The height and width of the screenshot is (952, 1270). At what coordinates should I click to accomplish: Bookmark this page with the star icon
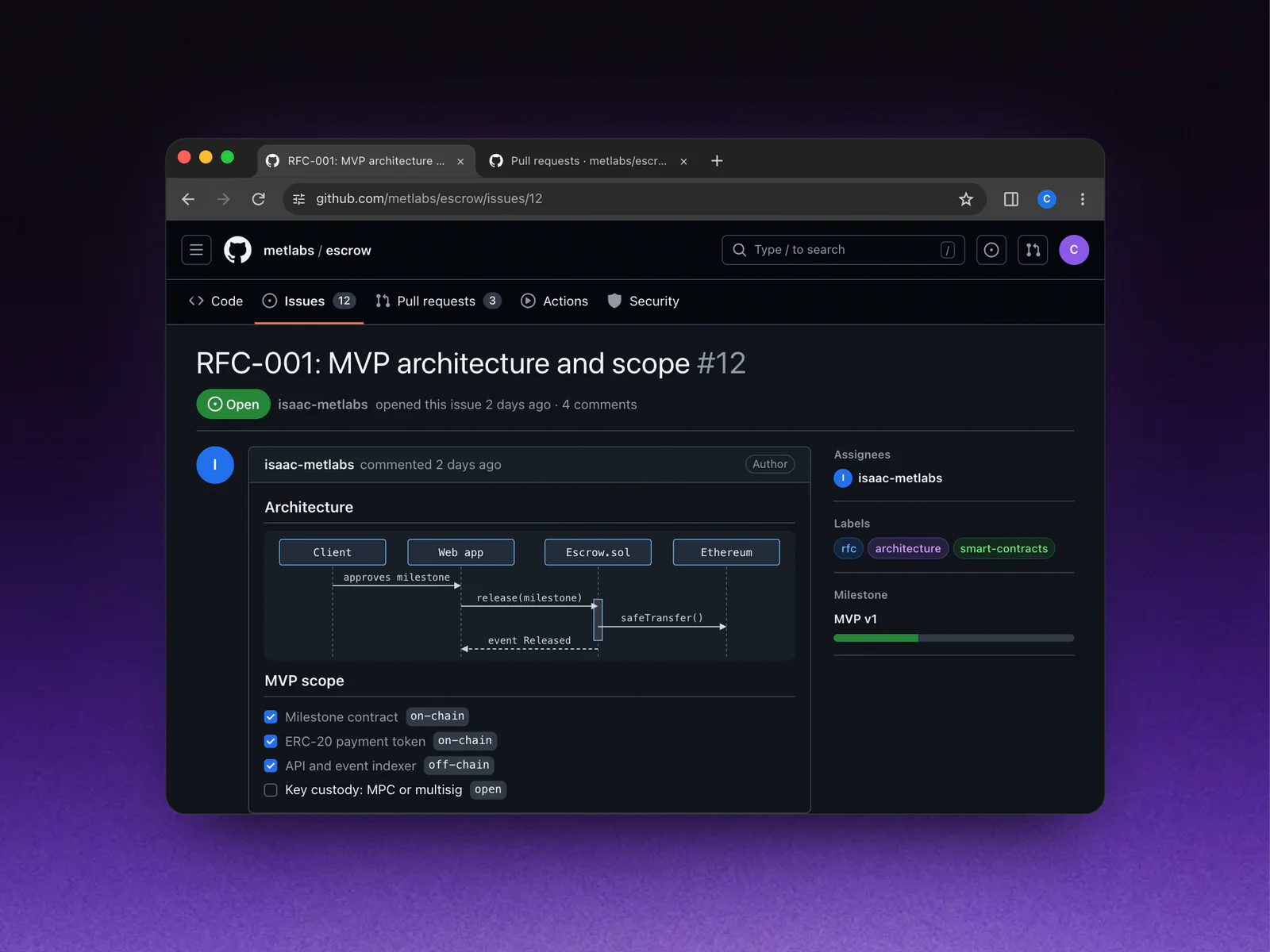pyautogui.click(x=966, y=199)
